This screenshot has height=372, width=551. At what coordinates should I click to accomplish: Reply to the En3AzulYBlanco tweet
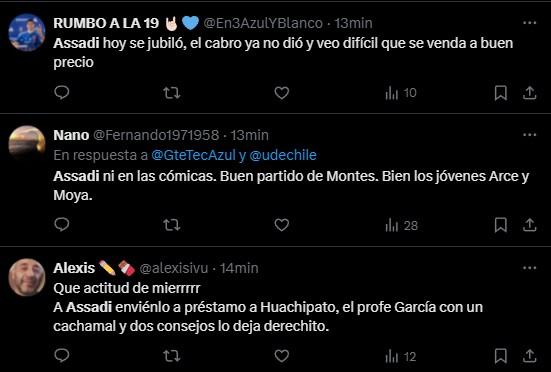click(62, 93)
